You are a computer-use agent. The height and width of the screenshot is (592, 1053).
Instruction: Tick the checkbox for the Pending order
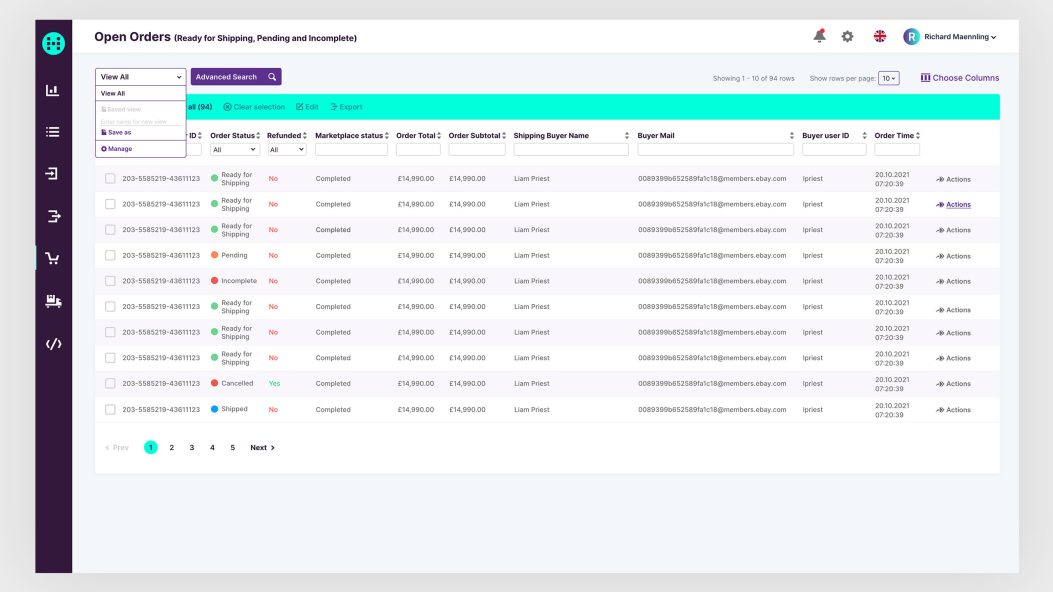pyautogui.click(x=110, y=256)
